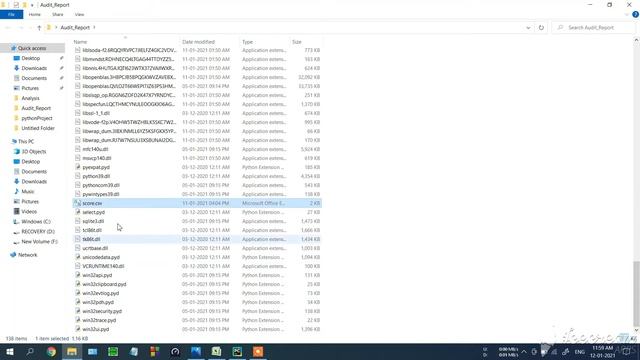Image resolution: width=640 pixels, height=360 pixels.
Task: Click Properties icon in quick access toolbar
Action: 16,5
